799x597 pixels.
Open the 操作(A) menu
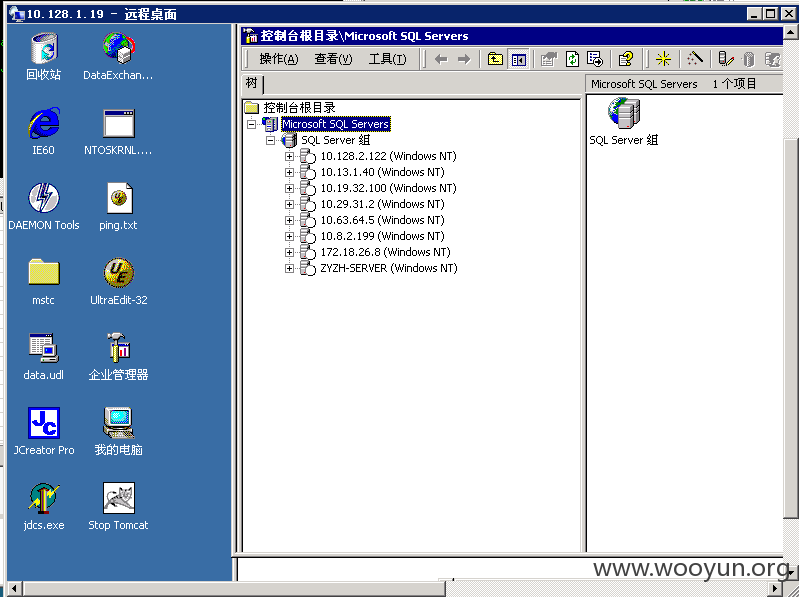(278, 59)
